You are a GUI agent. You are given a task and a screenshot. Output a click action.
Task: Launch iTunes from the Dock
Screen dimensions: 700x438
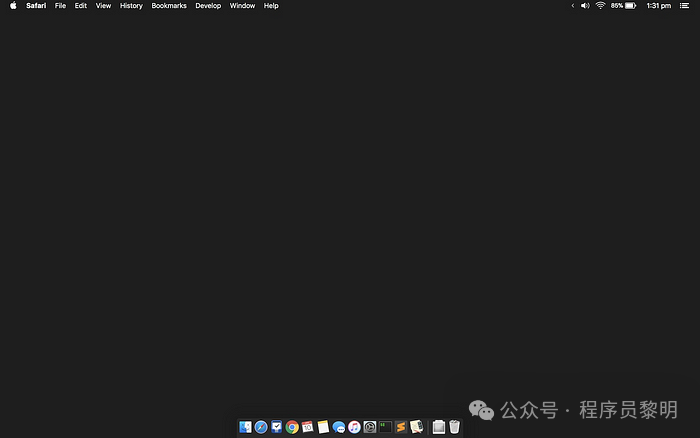[x=354, y=427]
